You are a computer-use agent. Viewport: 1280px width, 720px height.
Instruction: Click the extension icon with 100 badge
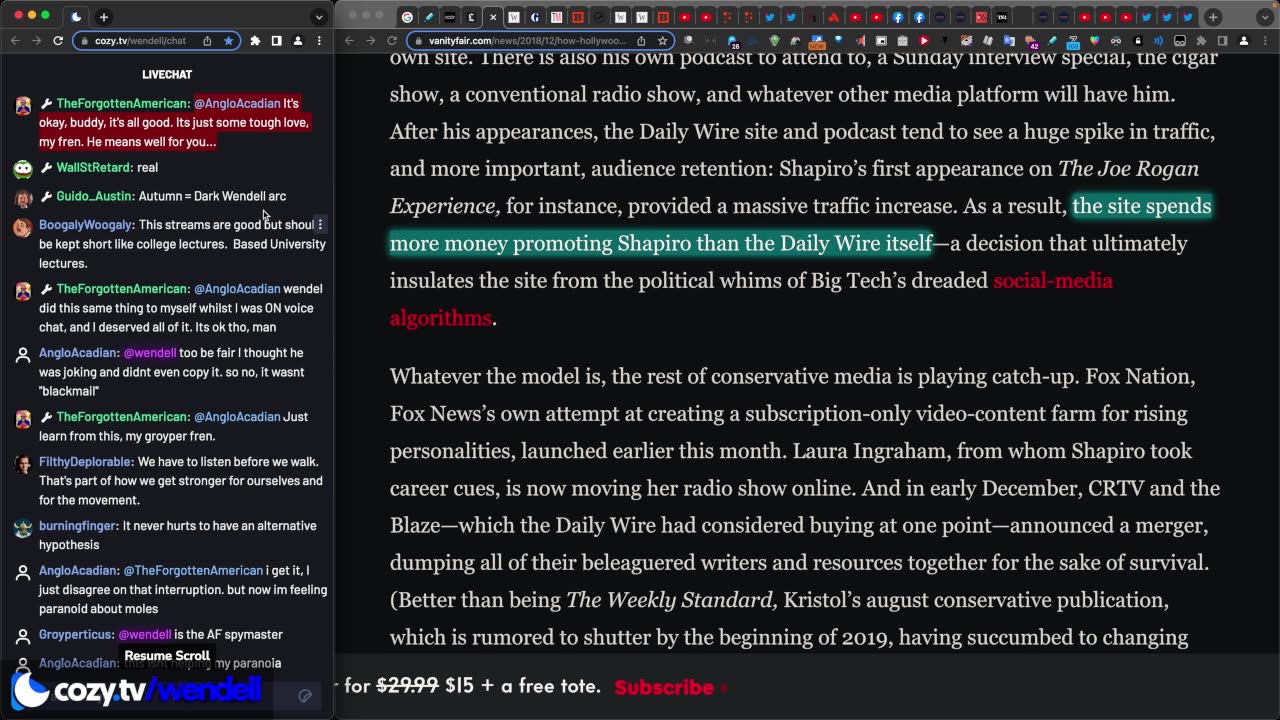point(1073,41)
